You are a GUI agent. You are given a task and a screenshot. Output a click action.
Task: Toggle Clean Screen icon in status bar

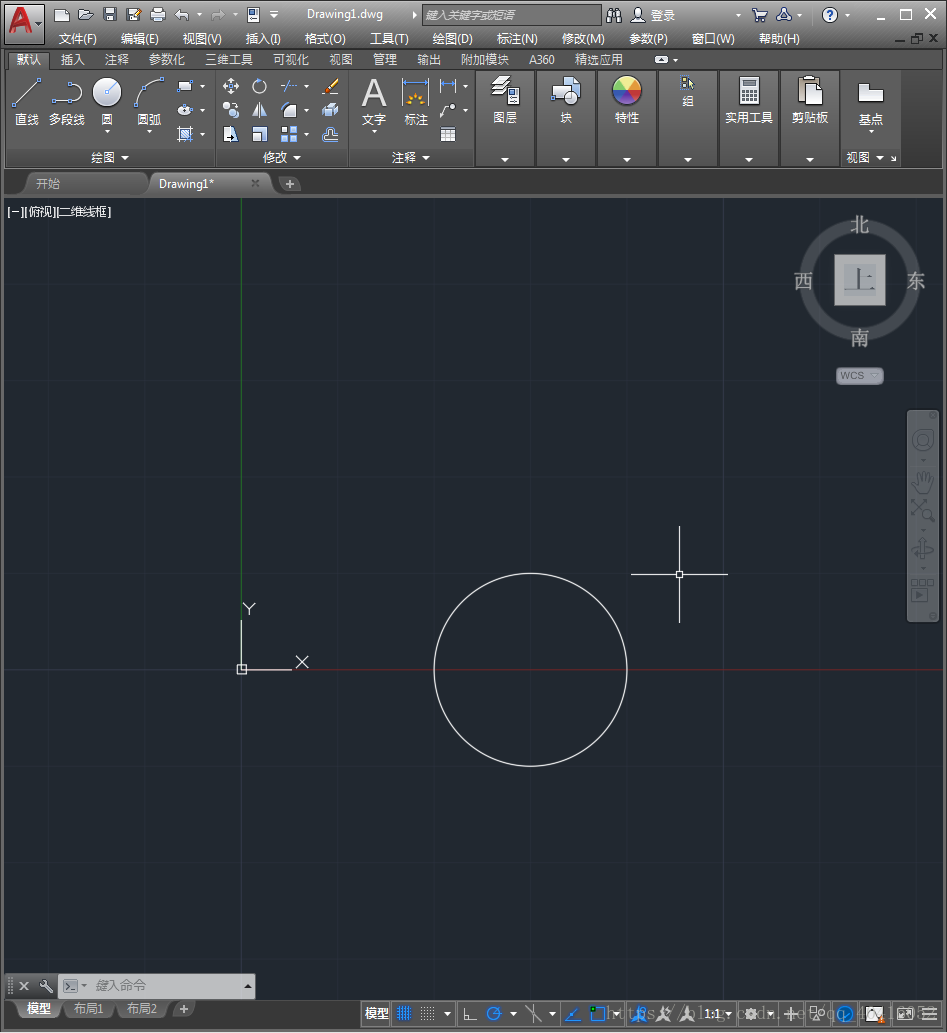[x=905, y=1013]
